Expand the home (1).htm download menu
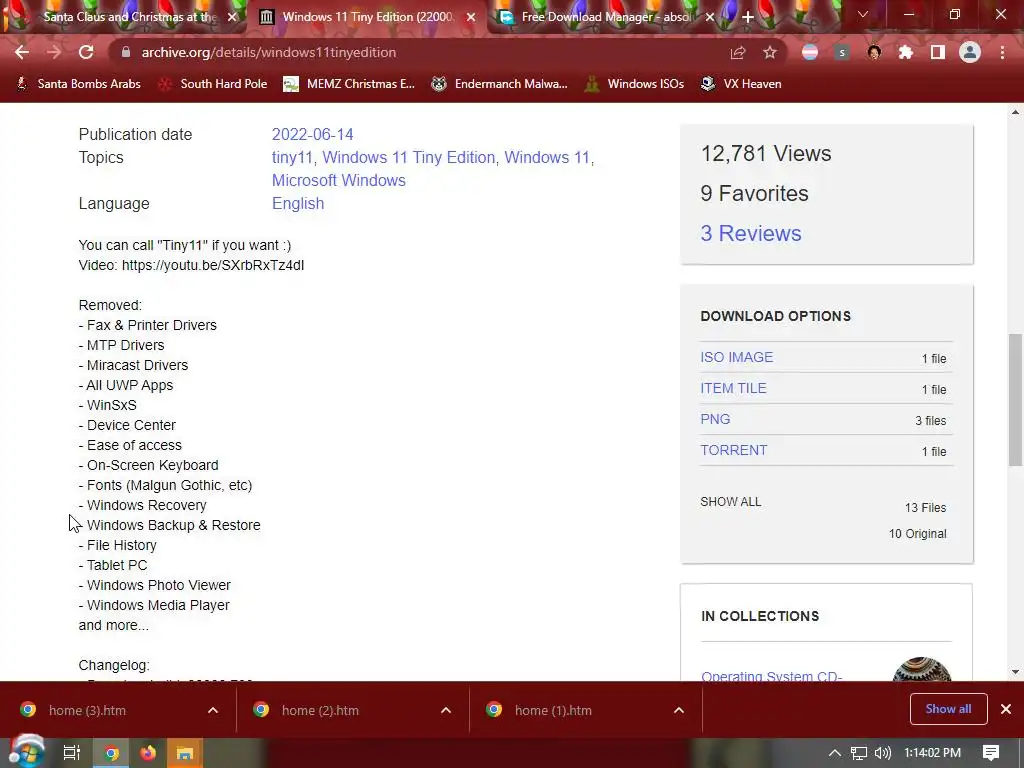1024x768 pixels. coord(679,711)
